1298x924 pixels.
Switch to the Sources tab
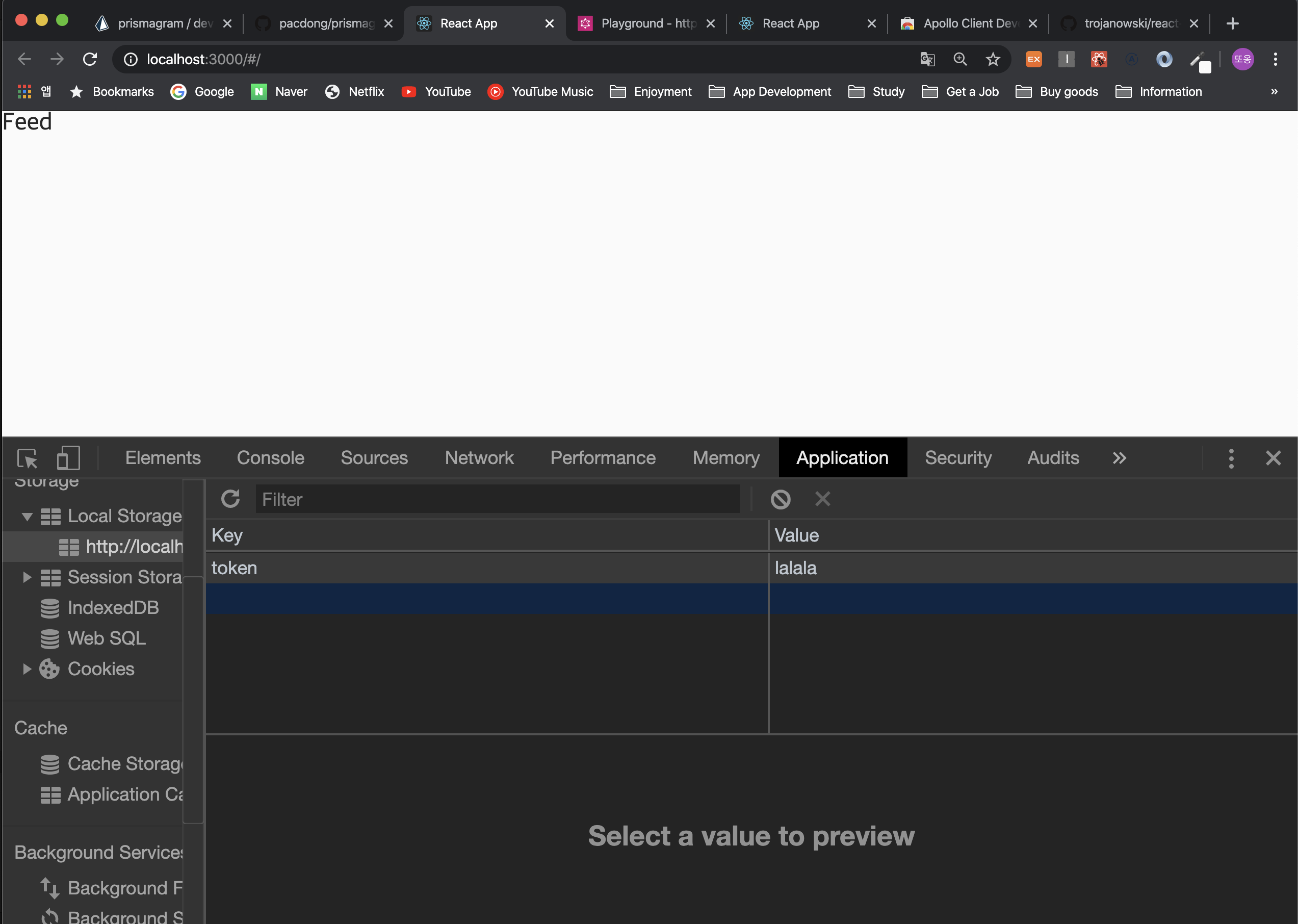tap(374, 458)
